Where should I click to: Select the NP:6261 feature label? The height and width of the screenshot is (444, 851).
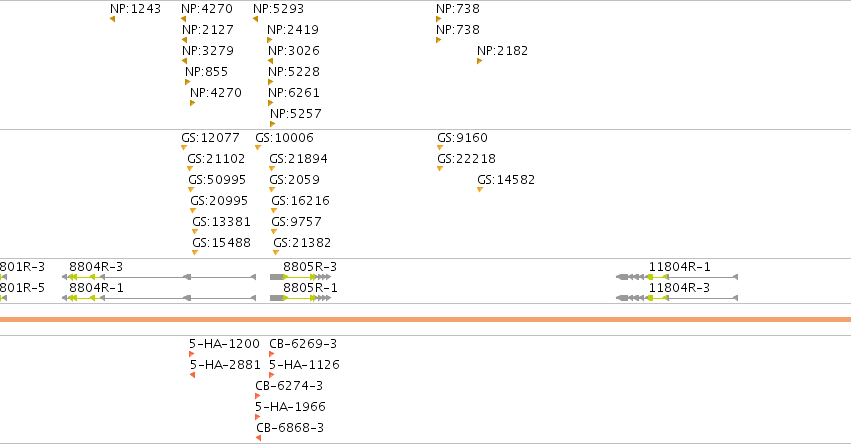point(294,93)
